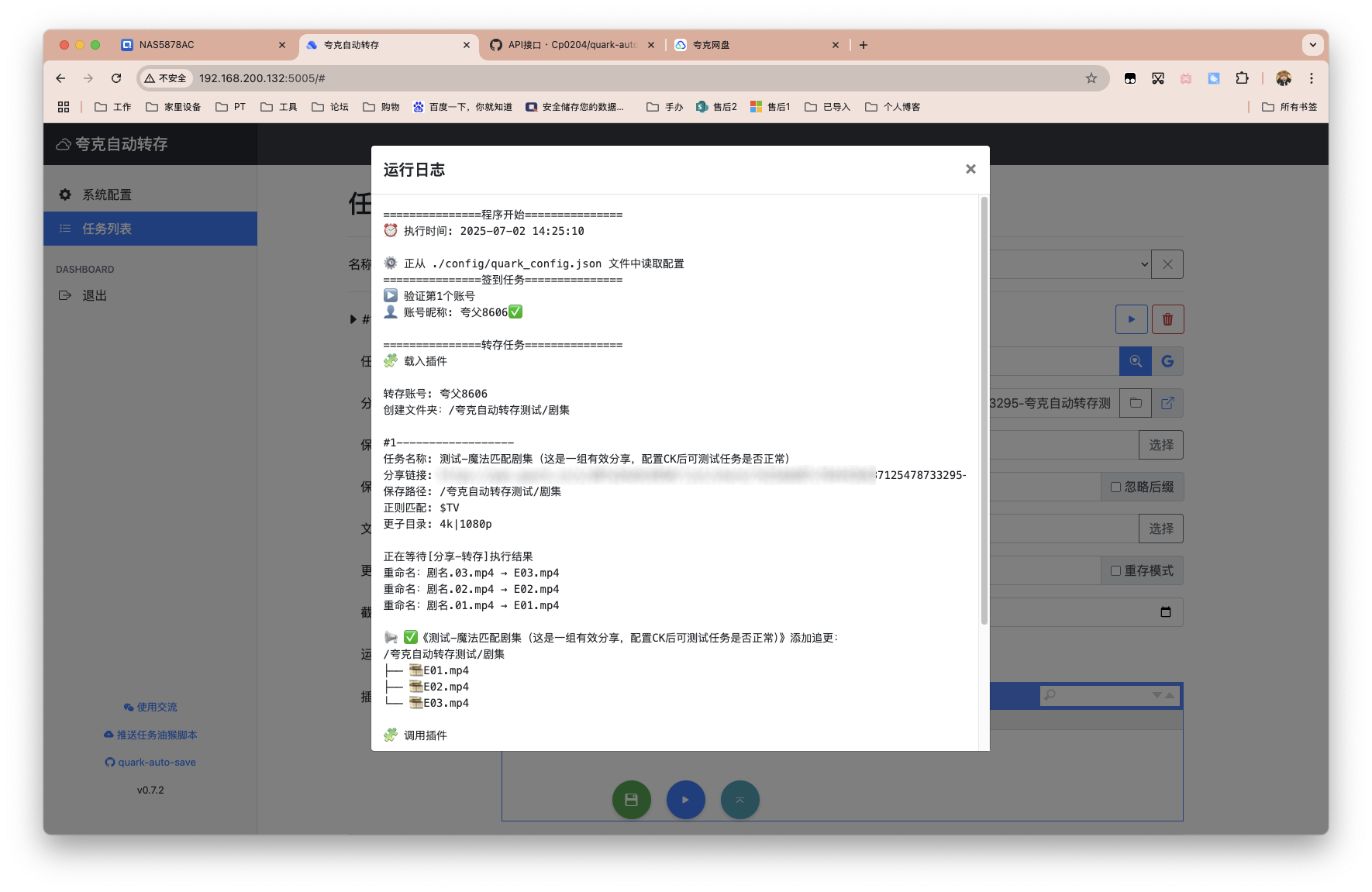The width and height of the screenshot is (1372, 892).
Task: Open 系统配置 in the sidebar
Action: pyautogui.click(x=107, y=195)
